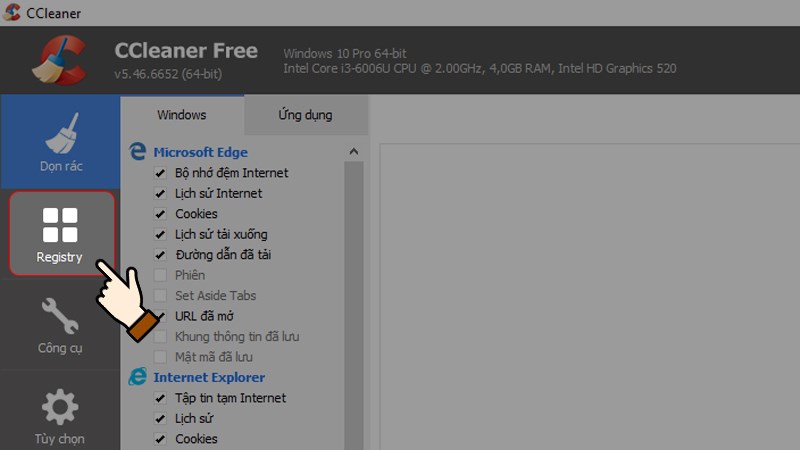Click the URL đã mở label
Viewport: 800px width, 450px height.
tap(204, 316)
